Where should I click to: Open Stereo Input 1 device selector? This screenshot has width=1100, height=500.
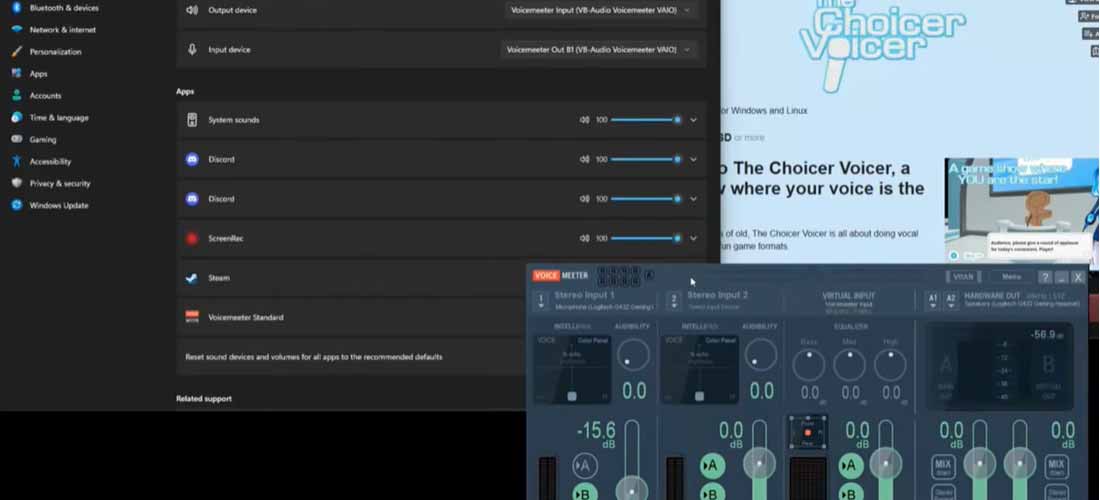540,302
